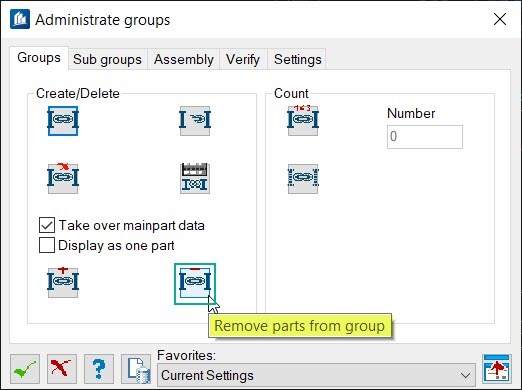Image resolution: width=522 pixels, height=390 pixels.
Task: Click the delete group icon with red X
Action: click(63, 178)
